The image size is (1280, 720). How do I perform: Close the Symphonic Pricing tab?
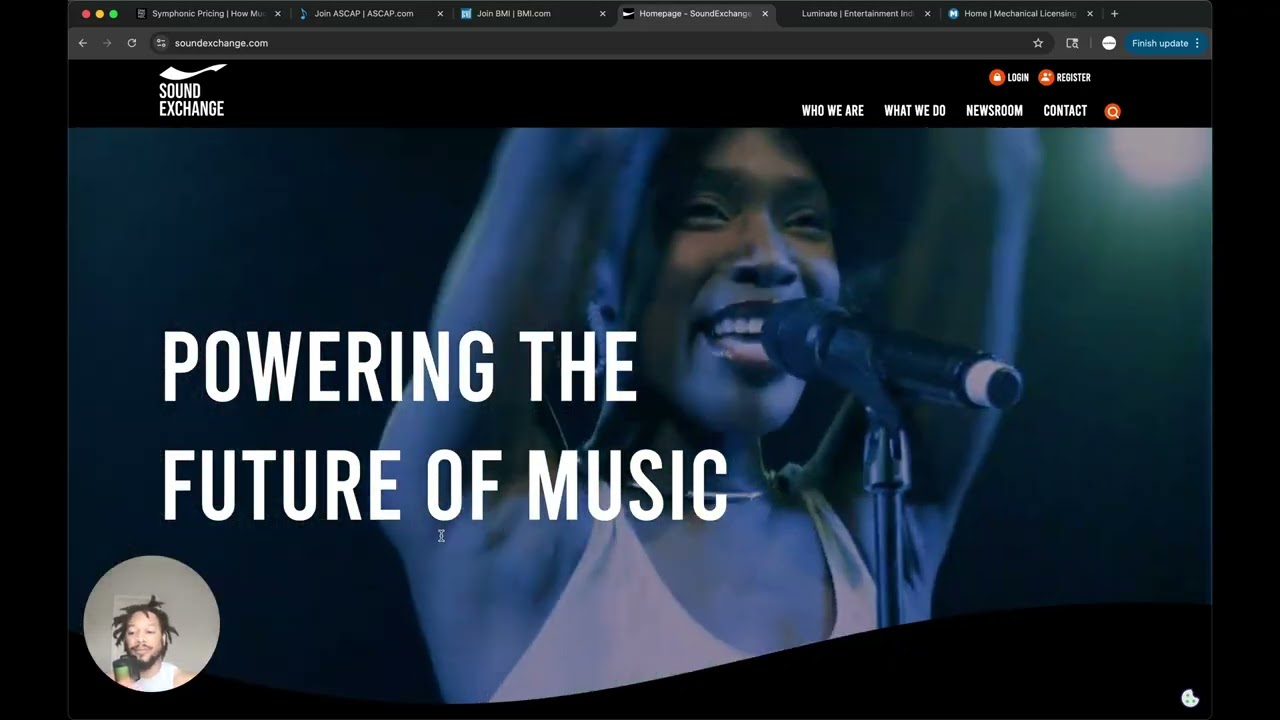pos(278,14)
